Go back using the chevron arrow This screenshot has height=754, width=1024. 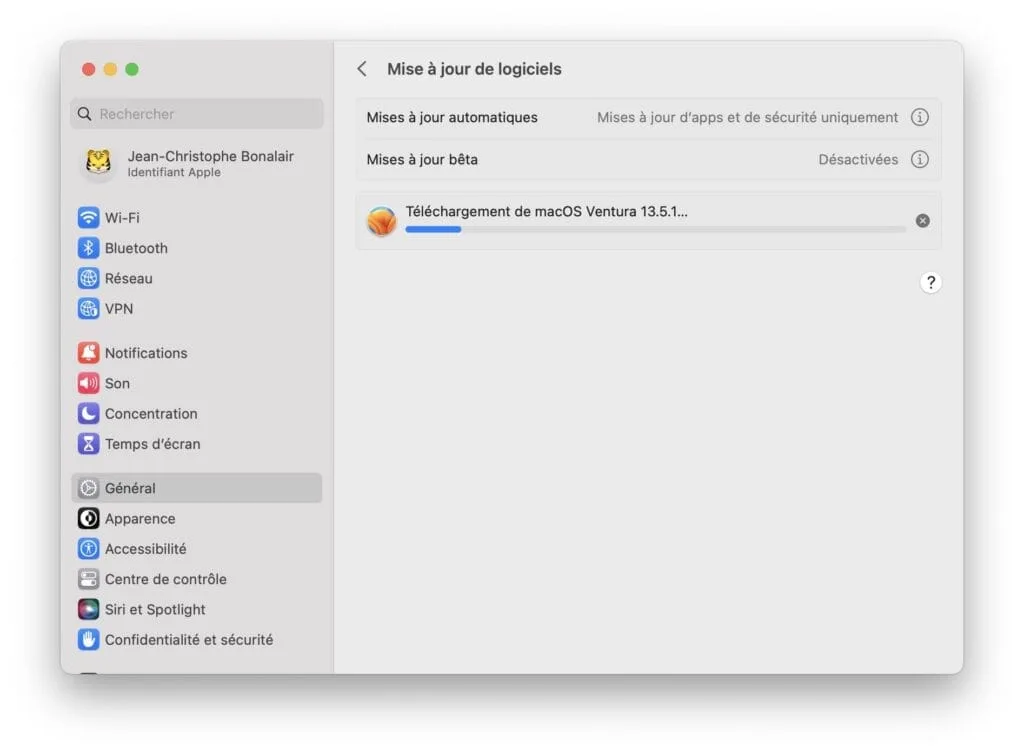point(362,69)
